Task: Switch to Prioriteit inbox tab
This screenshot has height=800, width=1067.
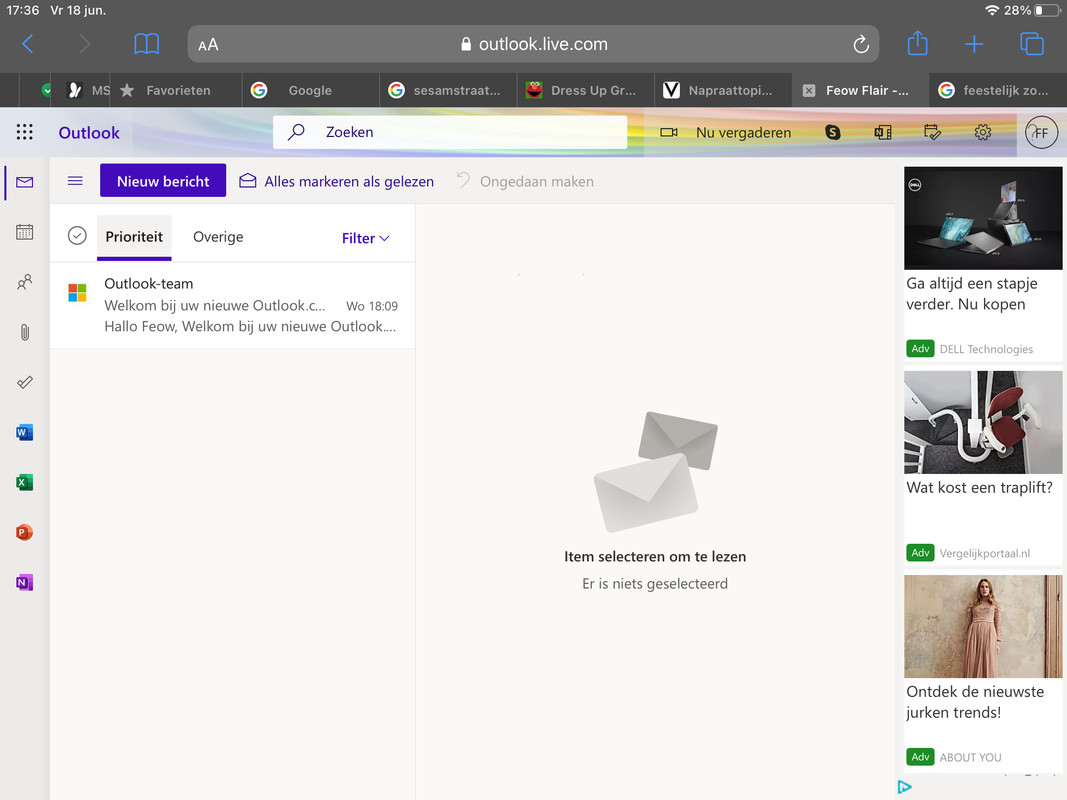Action: pyautogui.click(x=134, y=237)
